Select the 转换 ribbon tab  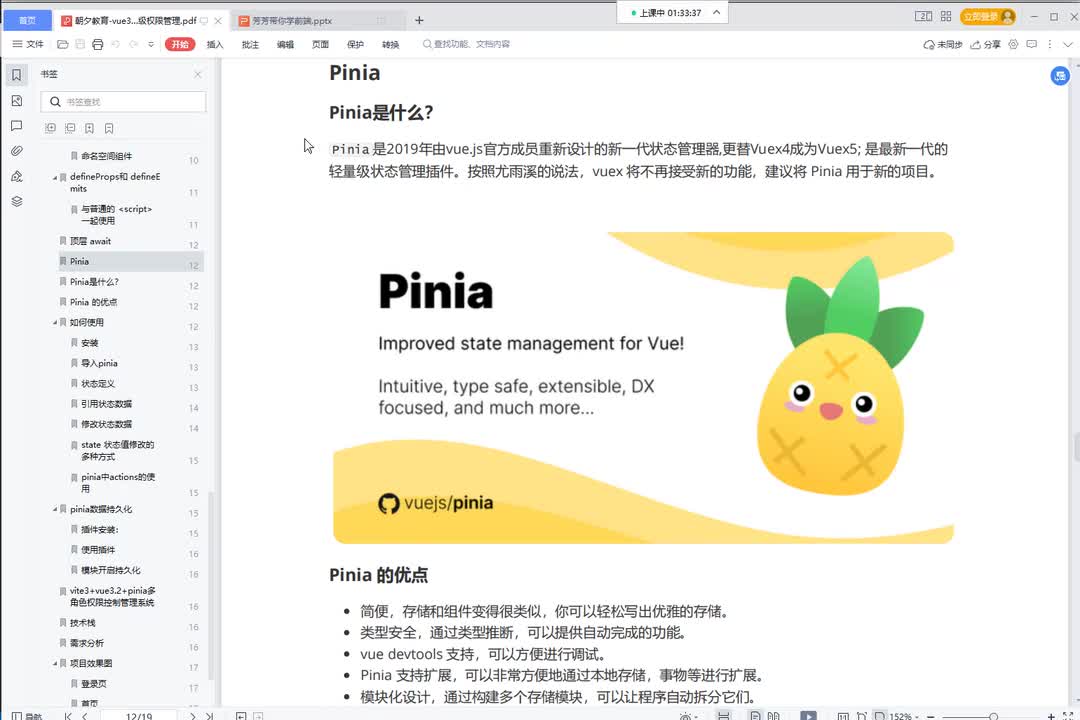391,45
